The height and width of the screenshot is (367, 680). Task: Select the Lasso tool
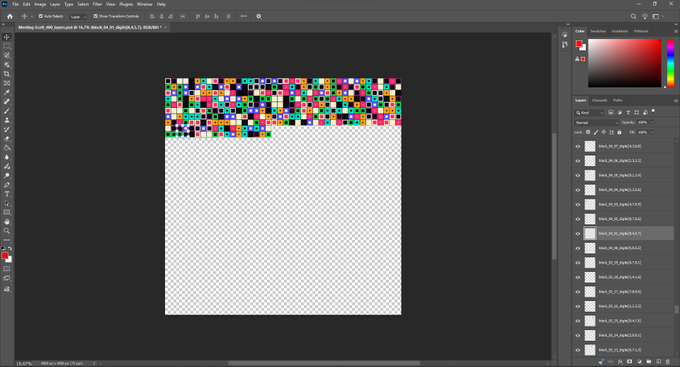pos(7,56)
